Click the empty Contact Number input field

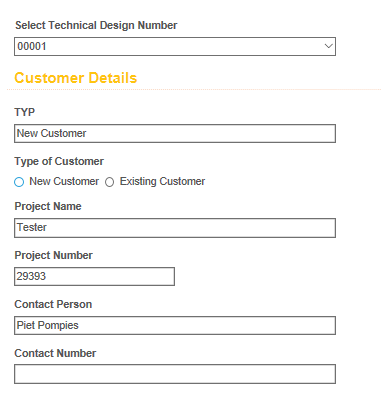pos(175,374)
